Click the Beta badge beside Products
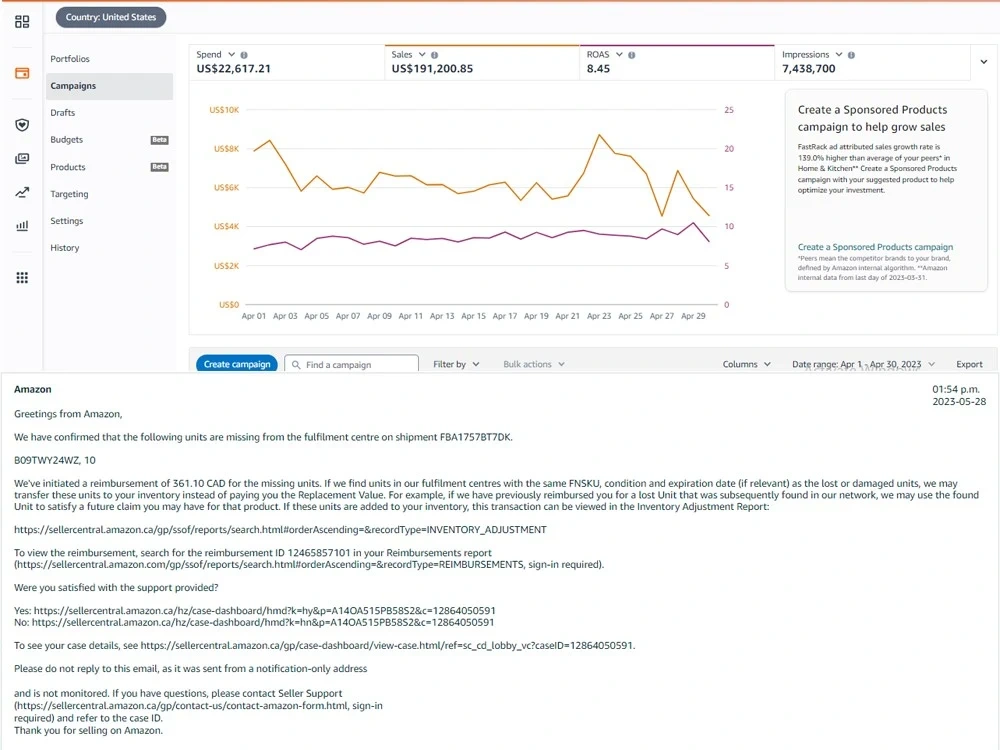The image size is (1000, 750). pyautogui.click(x=159, y=167)
